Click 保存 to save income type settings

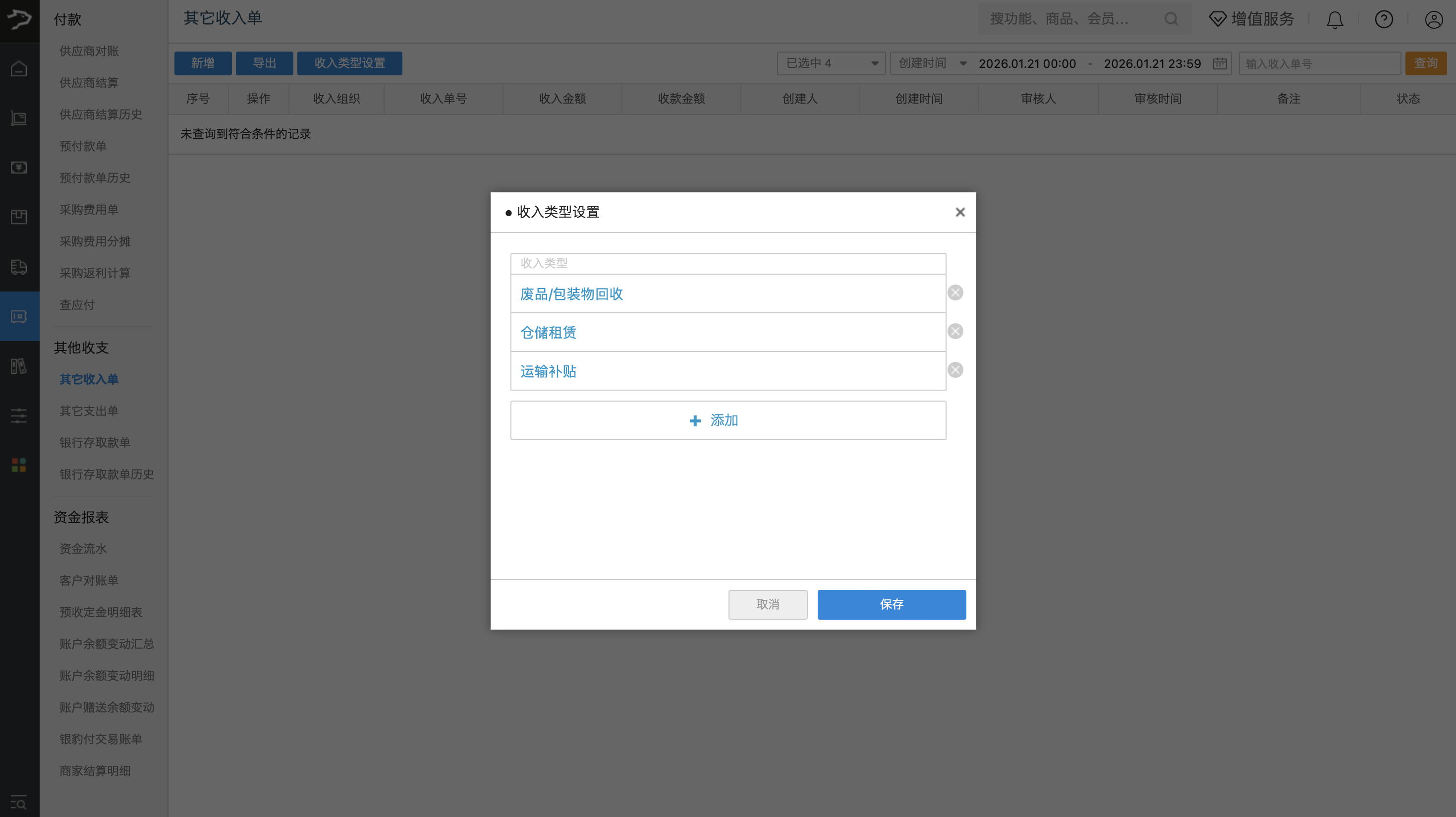point(892,604)
